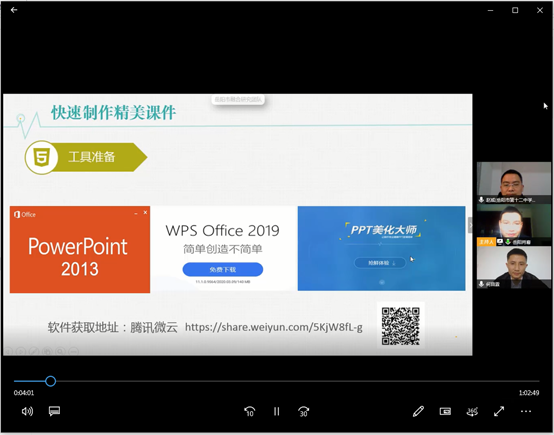Click the QR code on the slide
This screenshot has width=554, height=435.
point(401,326)
